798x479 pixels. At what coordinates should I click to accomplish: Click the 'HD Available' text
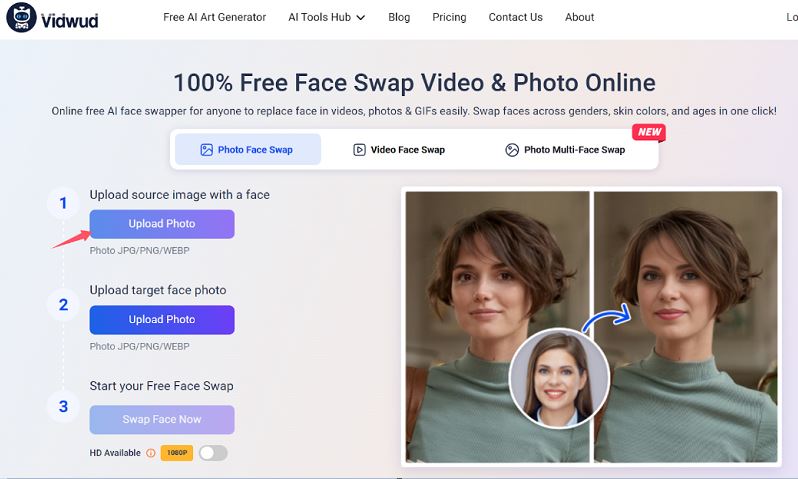click(115, 453)
